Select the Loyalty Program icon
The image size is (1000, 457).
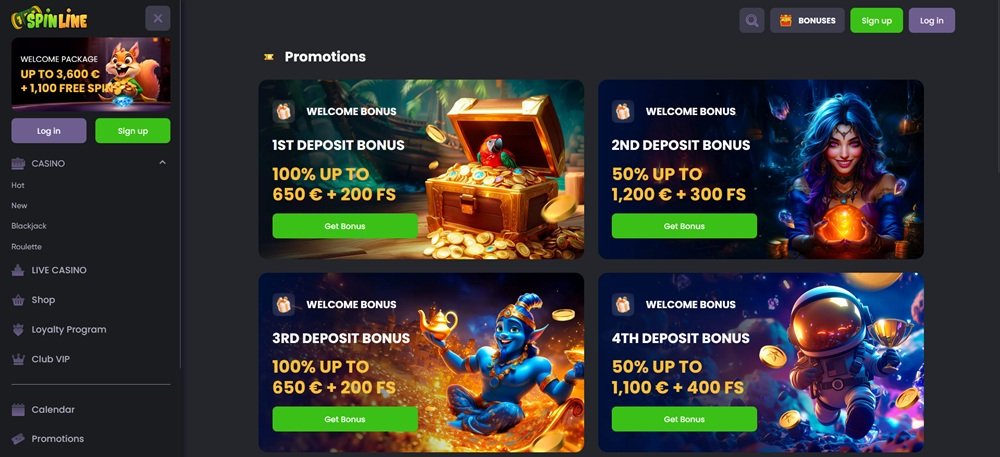pyautogui.click(x=18, y=330)
